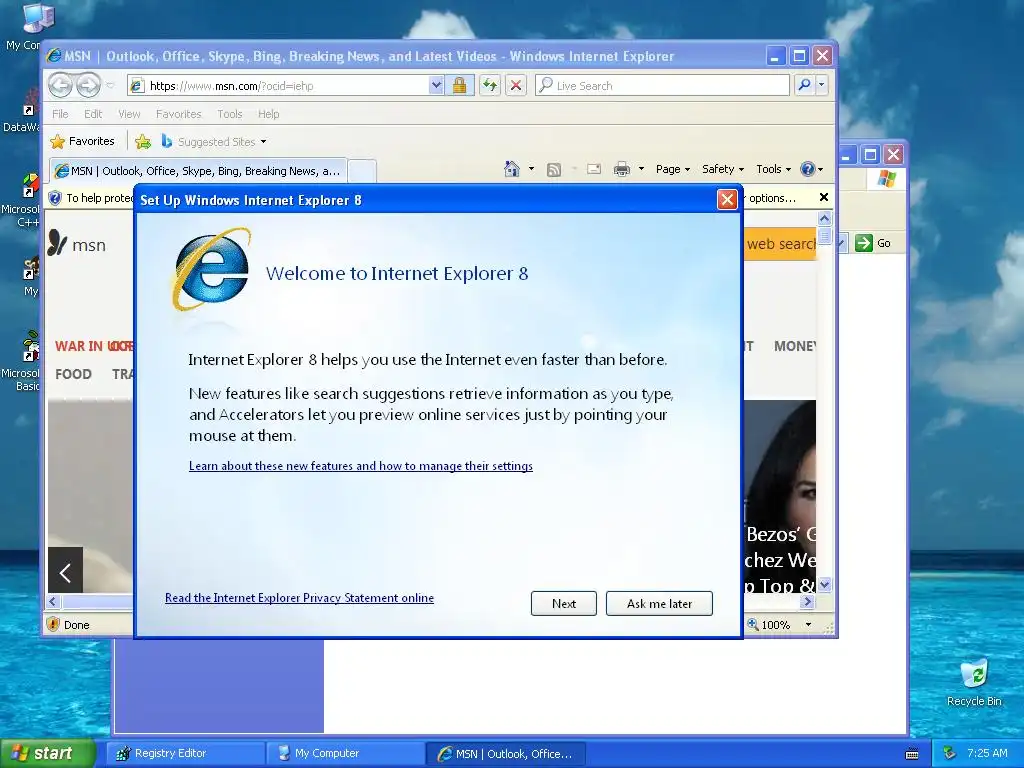Open the search provider options dropdown

822,85
